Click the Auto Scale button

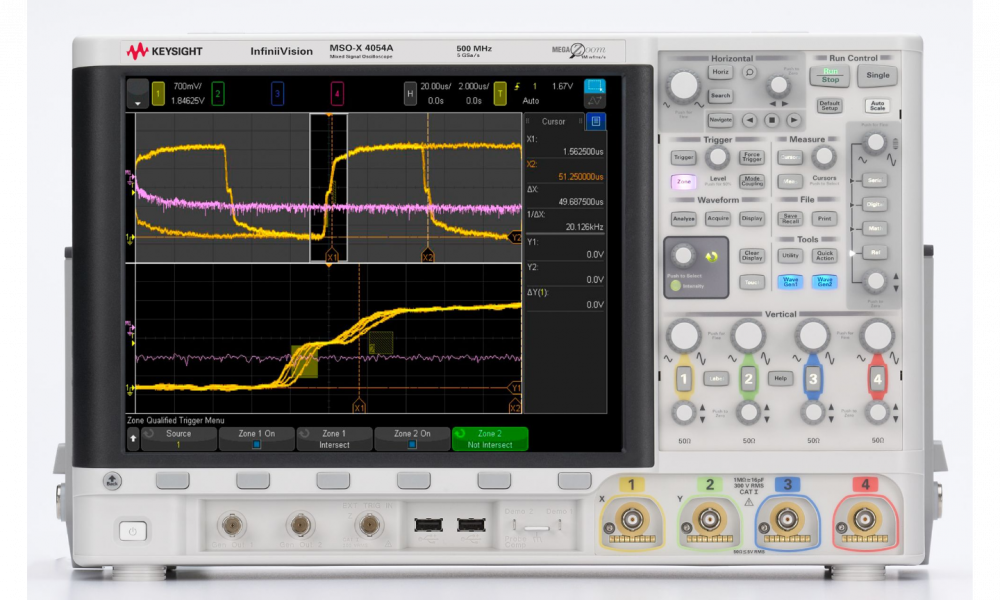pos(878,105)
